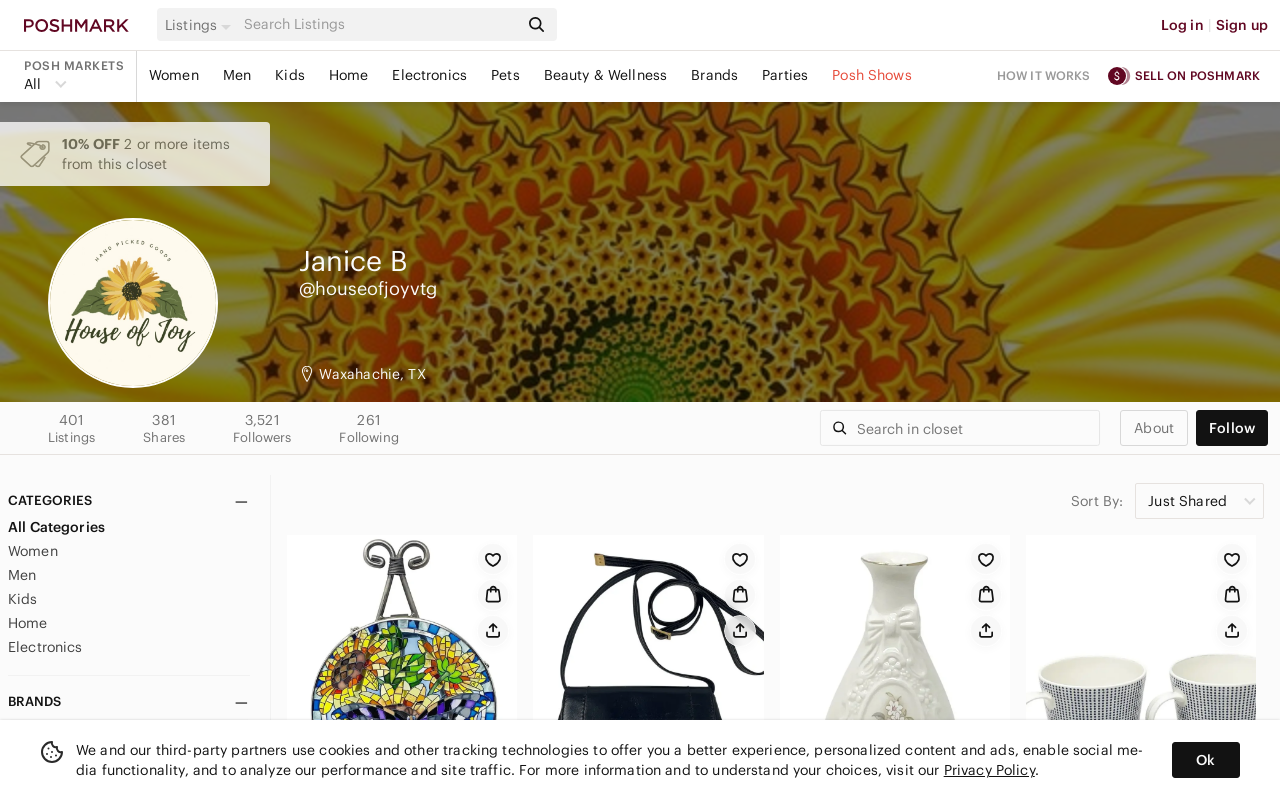Open the Electronics menu
This screenshot has height=800, width=1280.
[429, 75]
